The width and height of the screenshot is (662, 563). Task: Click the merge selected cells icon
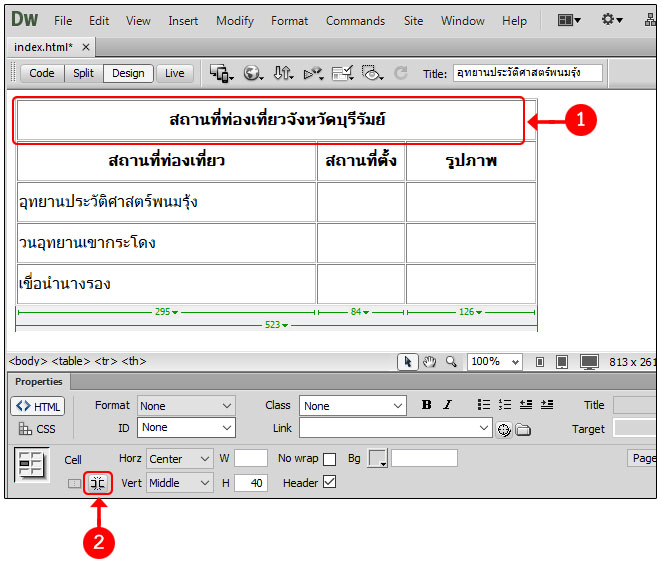75,484
